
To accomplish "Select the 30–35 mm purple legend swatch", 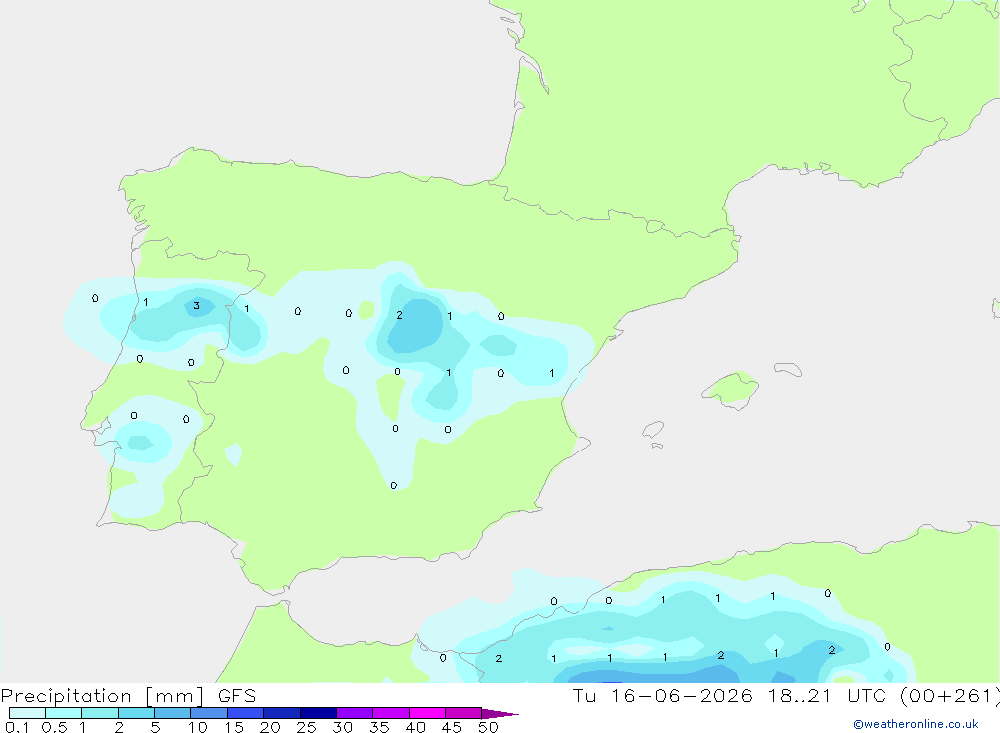I will point(354,713).
